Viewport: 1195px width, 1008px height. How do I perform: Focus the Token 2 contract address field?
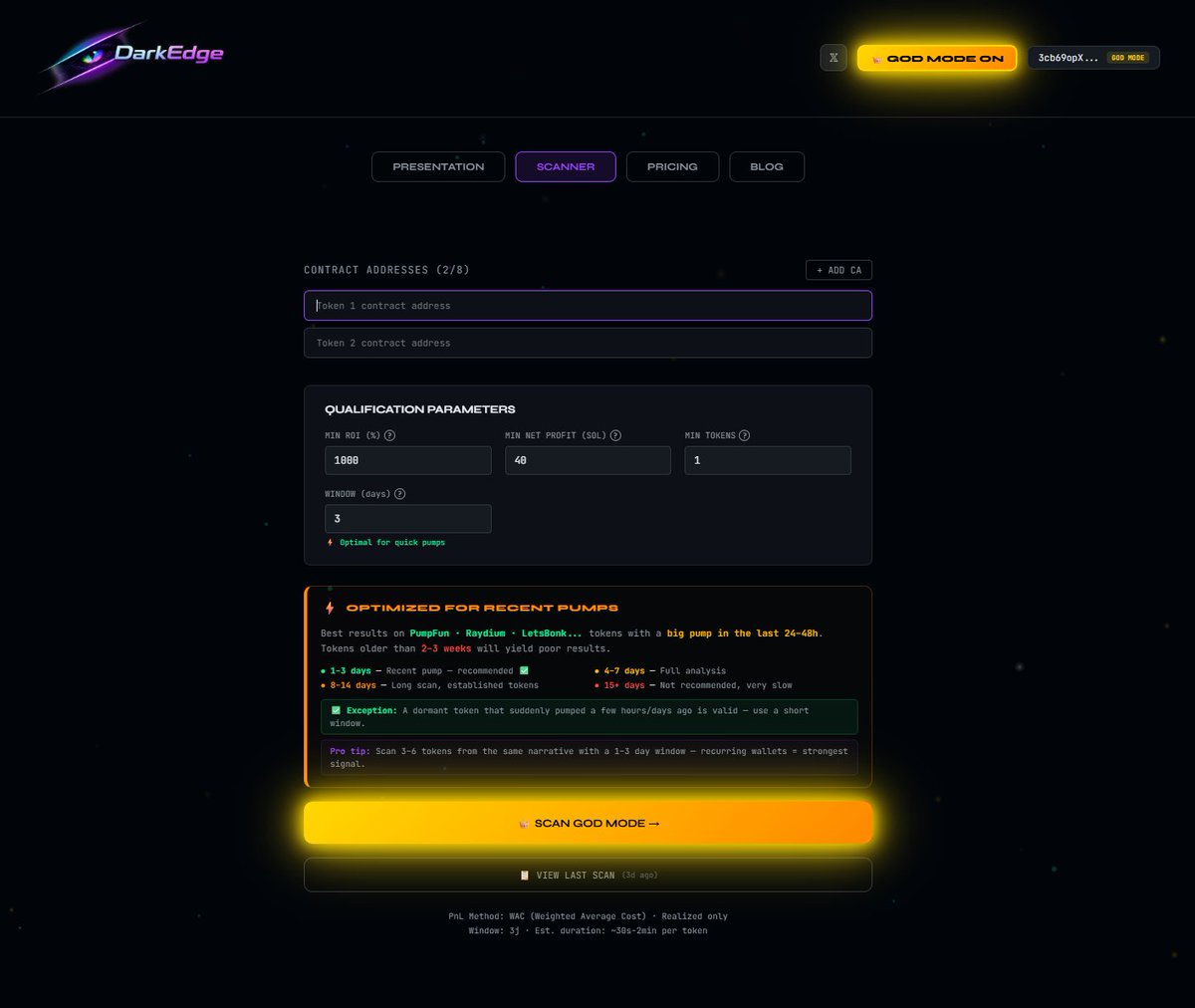[588, 343]
